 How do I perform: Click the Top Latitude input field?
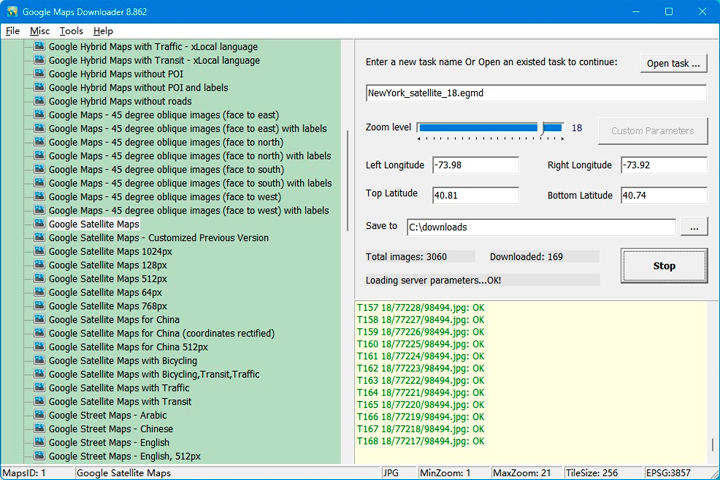pyautogui.click(x=475, y=195)
